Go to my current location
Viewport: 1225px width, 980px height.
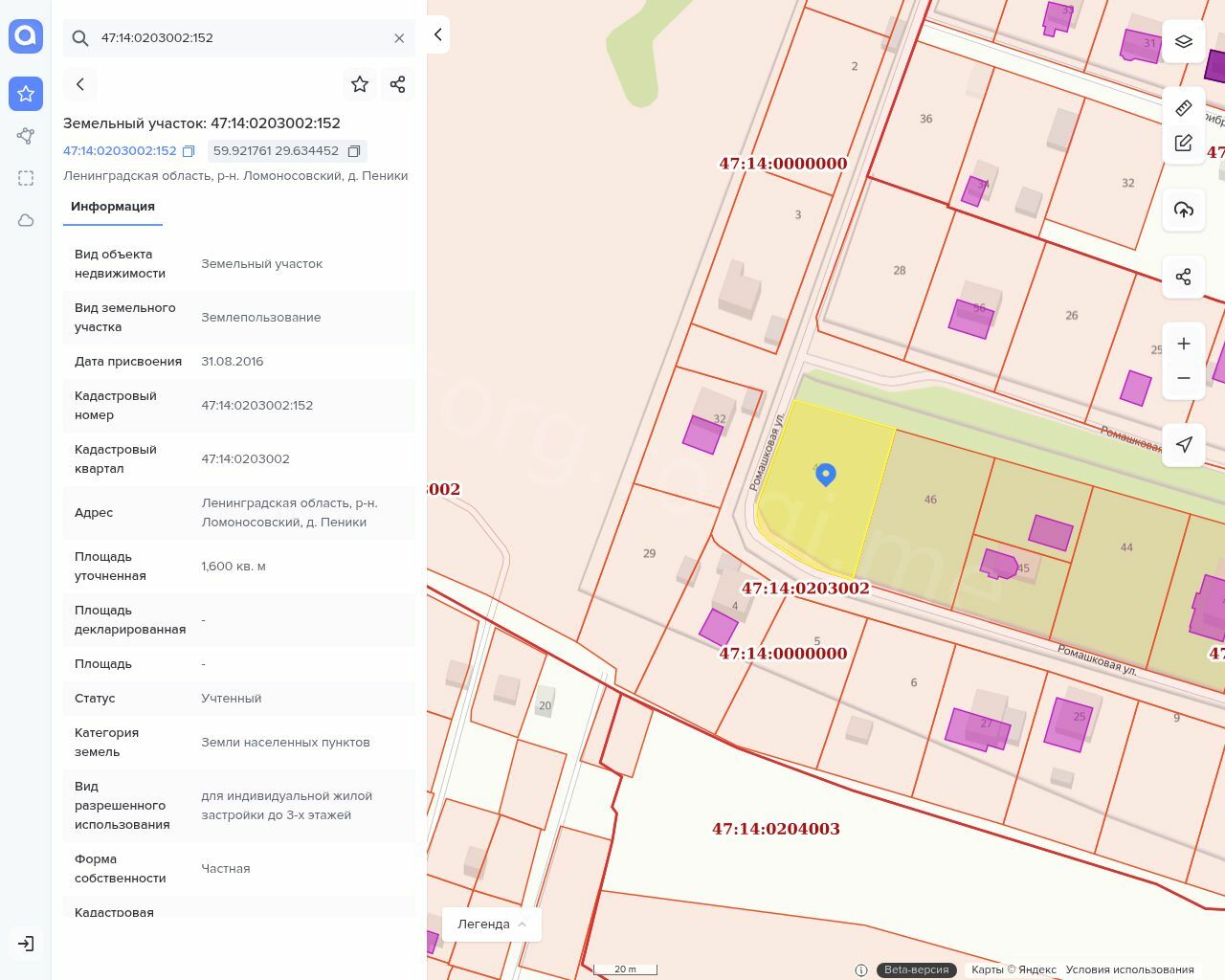(1183, 444)
